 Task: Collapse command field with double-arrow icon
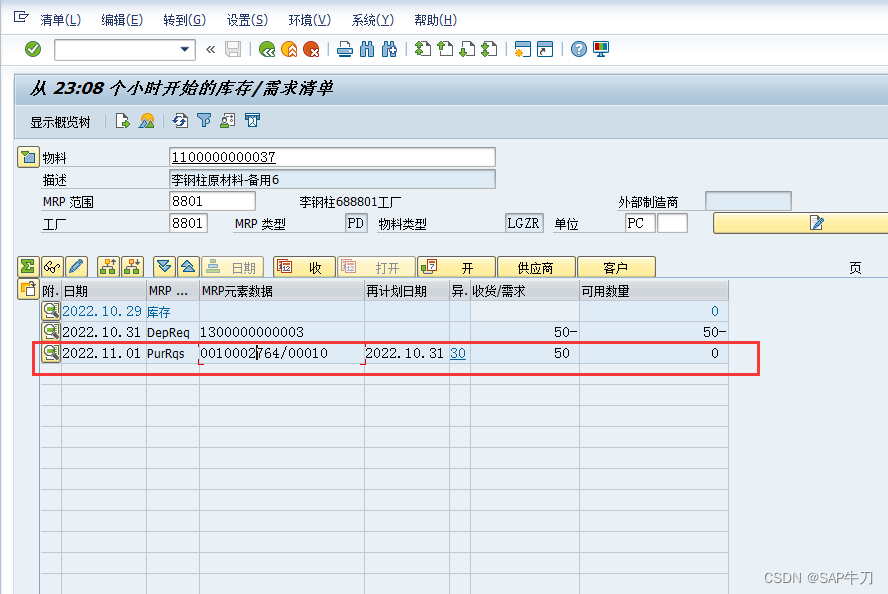pyautogui.click(x=211, y=49)
